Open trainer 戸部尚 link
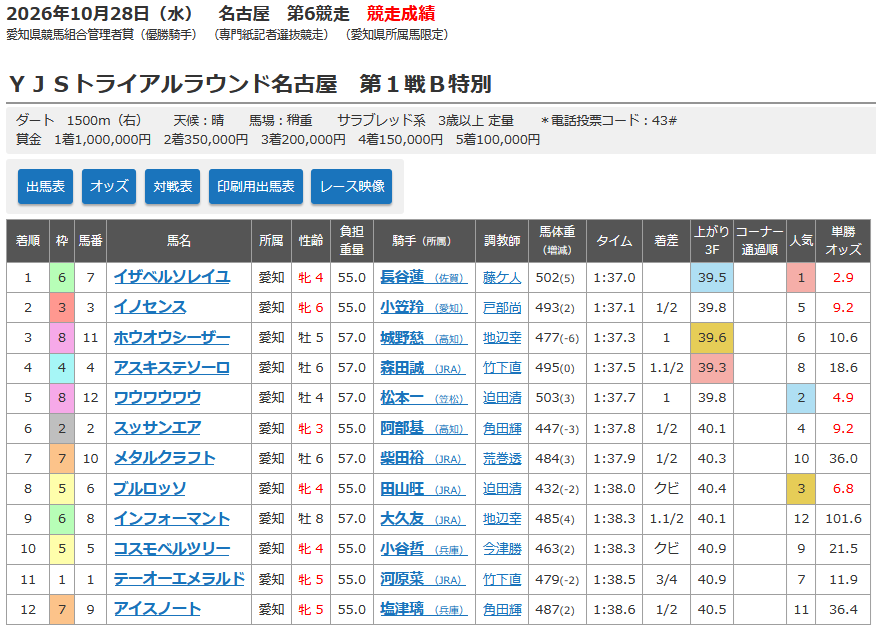This screenshot has width=876, height=632. [x=502, y=307]
